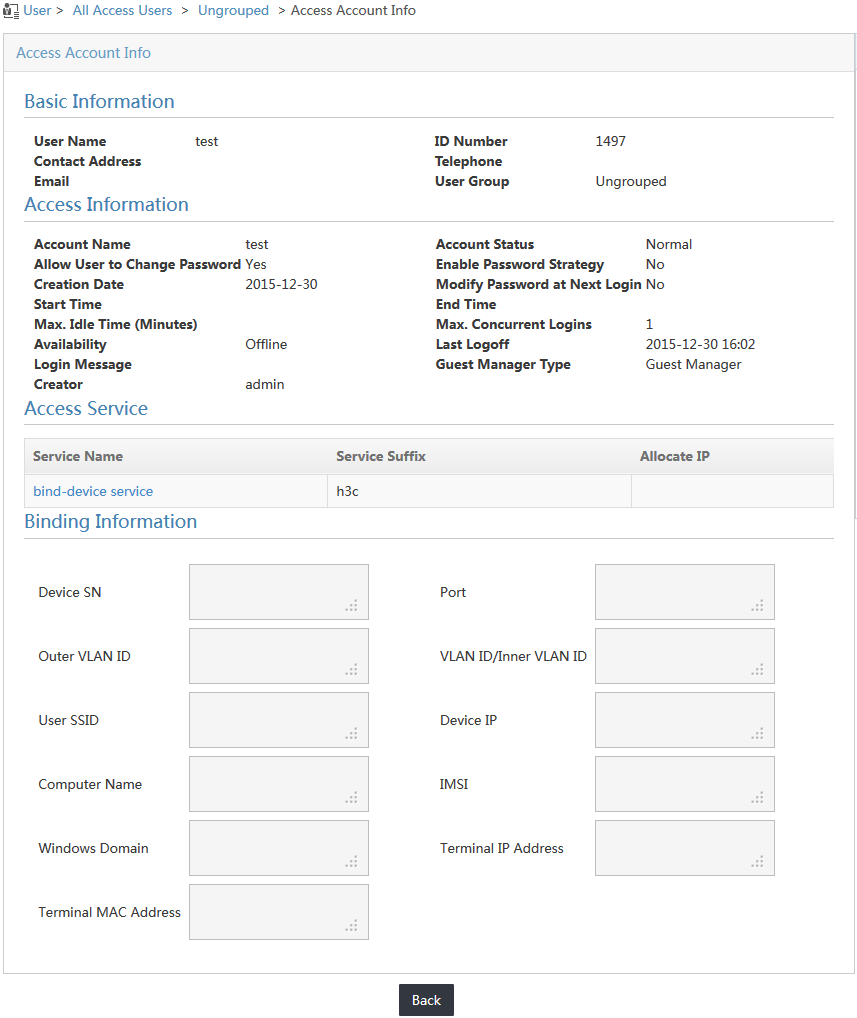Click the Terminal MAC Address text box
This screenshot has width=857, height=1018.
coord(279,912)
